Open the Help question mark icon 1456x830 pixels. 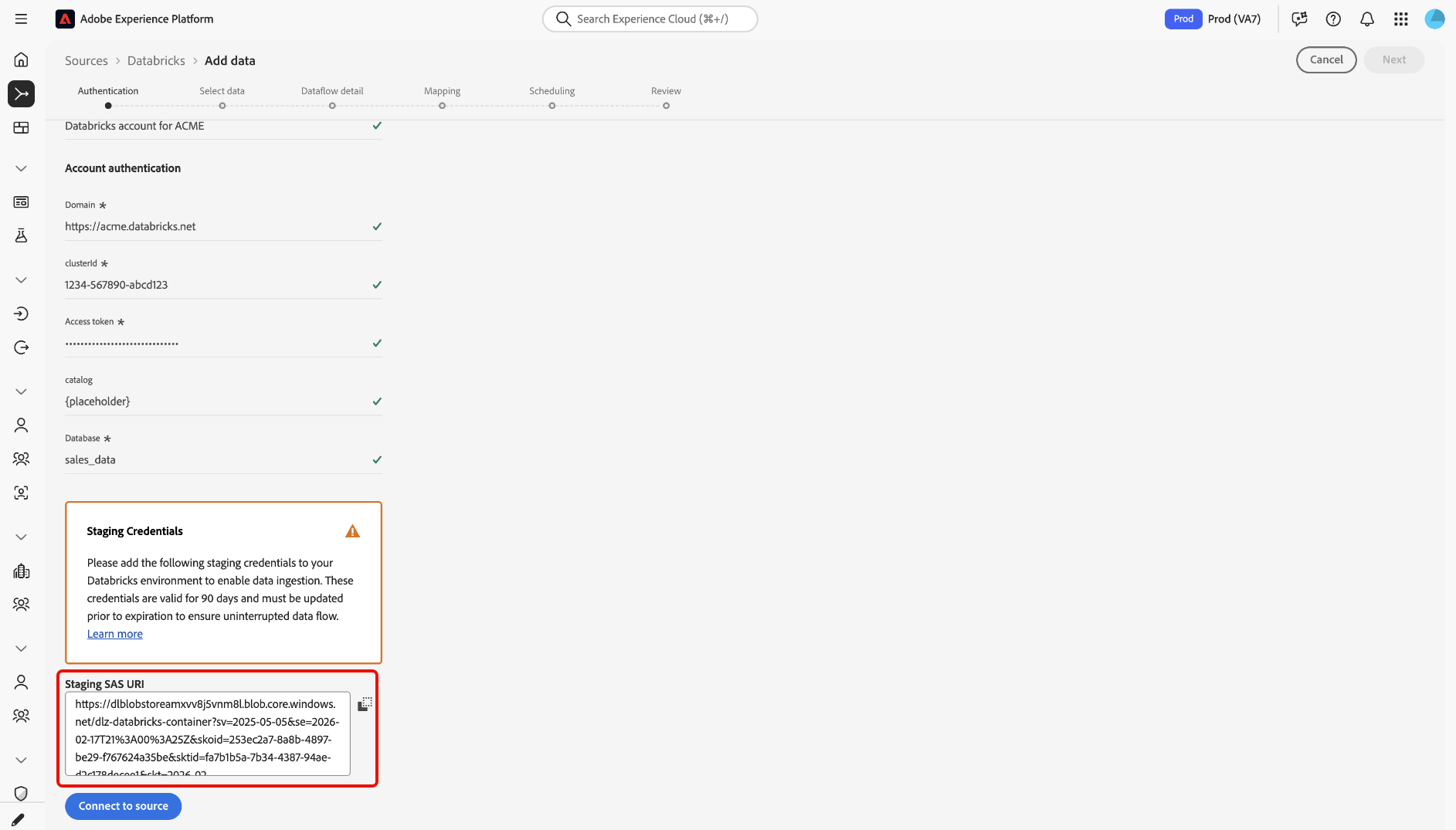click(1333, 19)
